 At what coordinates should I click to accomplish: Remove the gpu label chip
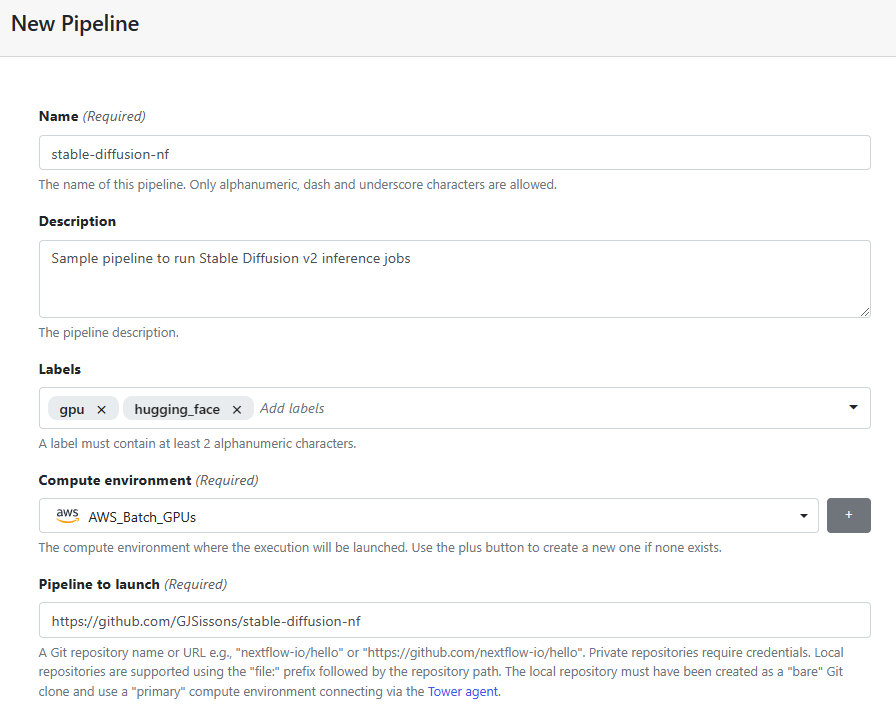click(x=101, y=410)
